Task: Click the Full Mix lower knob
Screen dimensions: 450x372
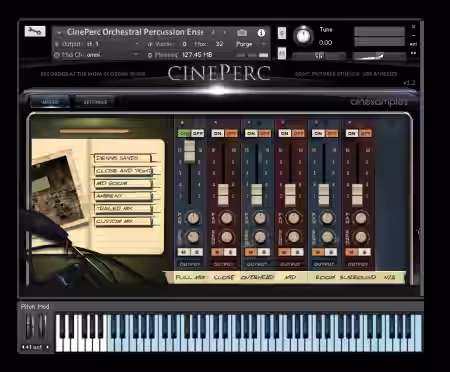Action: click(193, 237)
